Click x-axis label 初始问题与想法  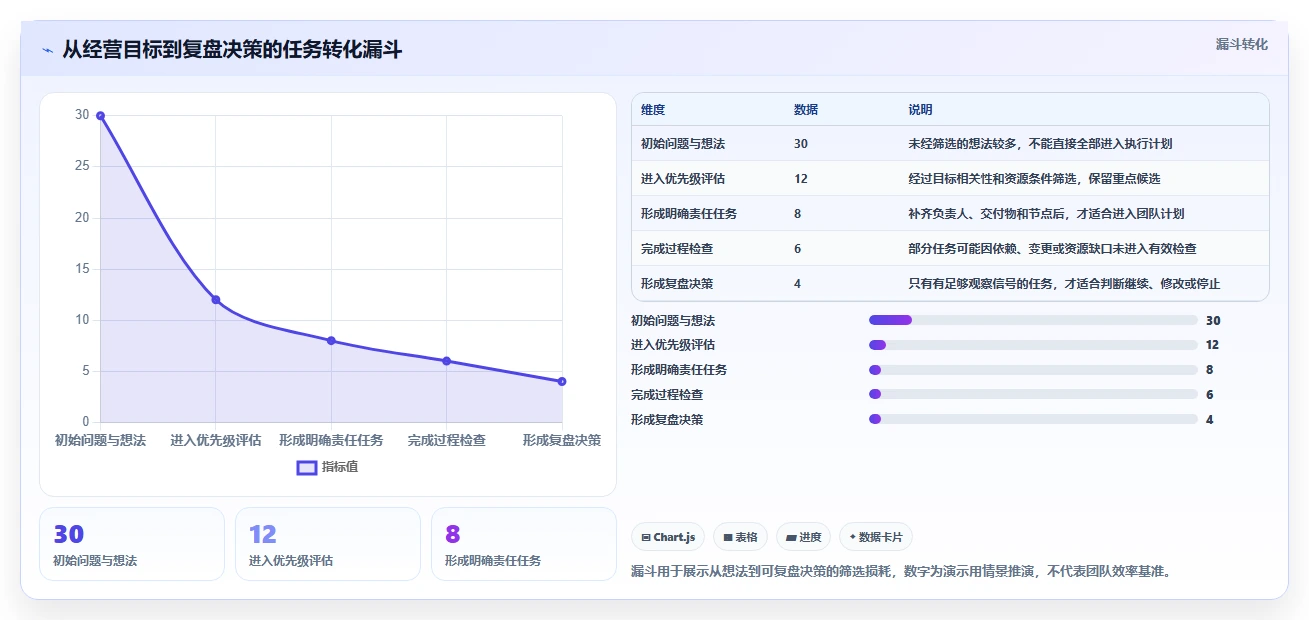click(x=100, y=440)
